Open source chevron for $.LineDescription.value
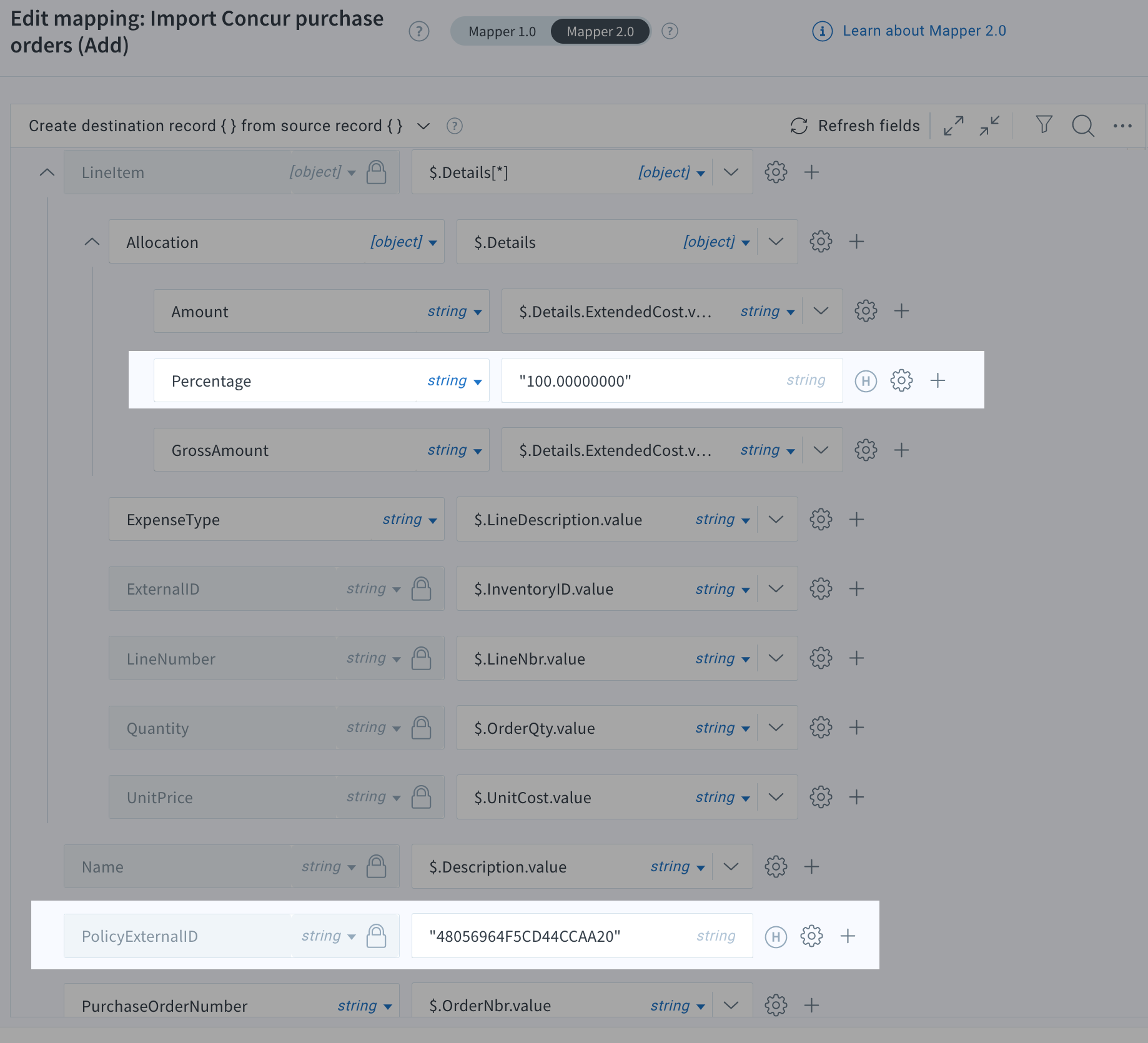The image size is (1148, 1043). (x=776, y=519)
